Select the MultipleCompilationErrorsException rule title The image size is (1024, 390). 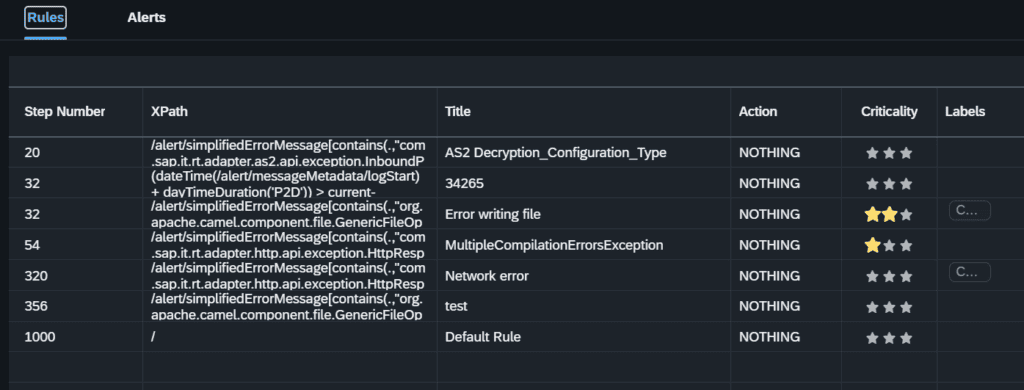pyautogui.click(x=554, y=245)
